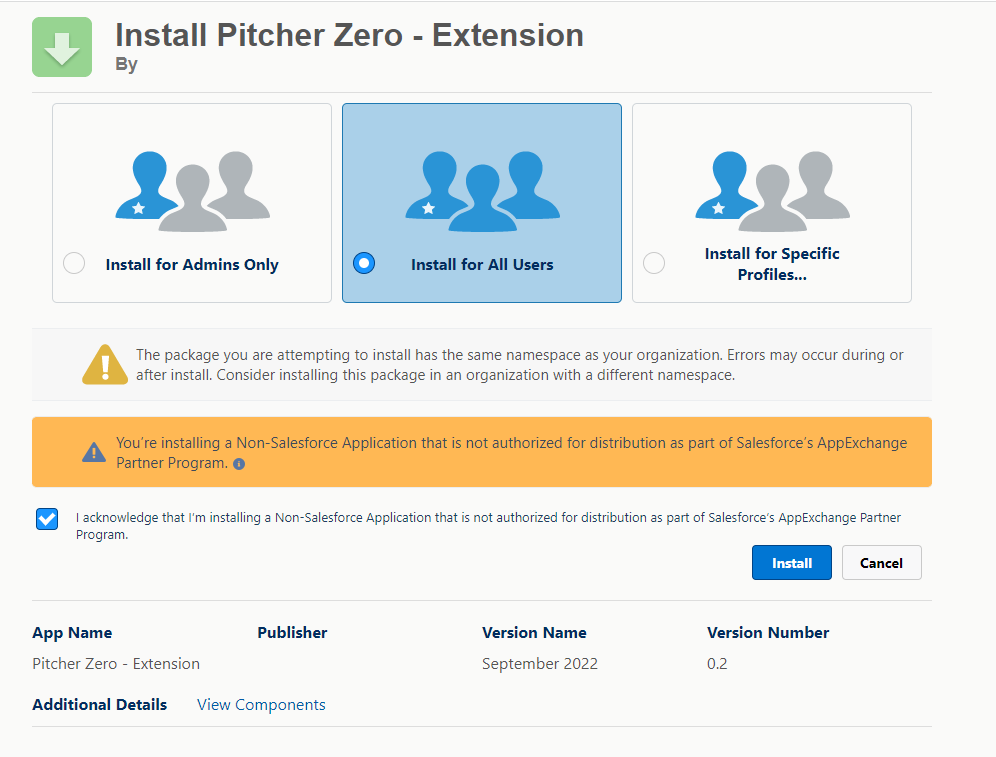Click the yellow namespace warning triangle icon
The height and width of the screenshot is (757, 996).
tap(105, 365)
